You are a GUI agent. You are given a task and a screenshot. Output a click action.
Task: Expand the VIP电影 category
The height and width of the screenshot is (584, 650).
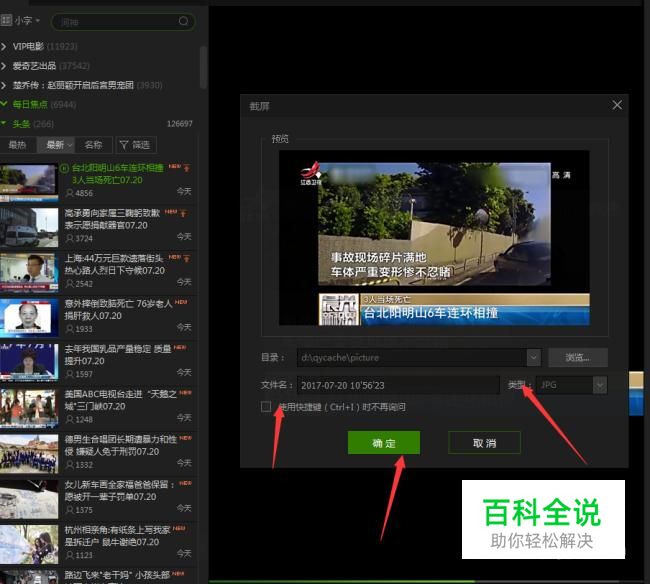[4, 46]
